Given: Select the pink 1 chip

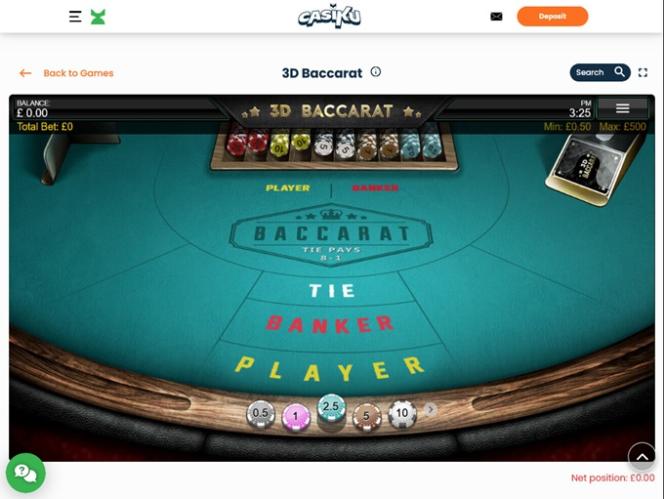Looking at the screenshot, I should [x=296, y=417].
